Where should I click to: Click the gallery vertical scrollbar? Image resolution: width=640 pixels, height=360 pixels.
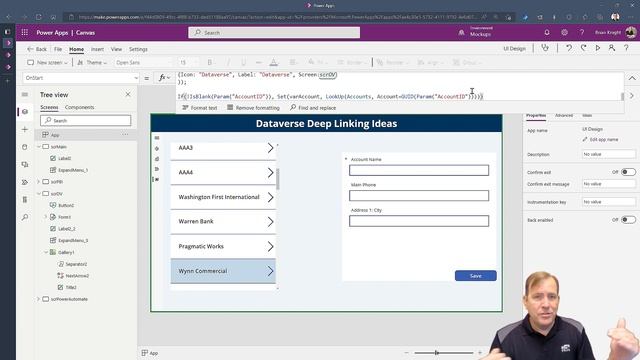(x=278, y=180)
